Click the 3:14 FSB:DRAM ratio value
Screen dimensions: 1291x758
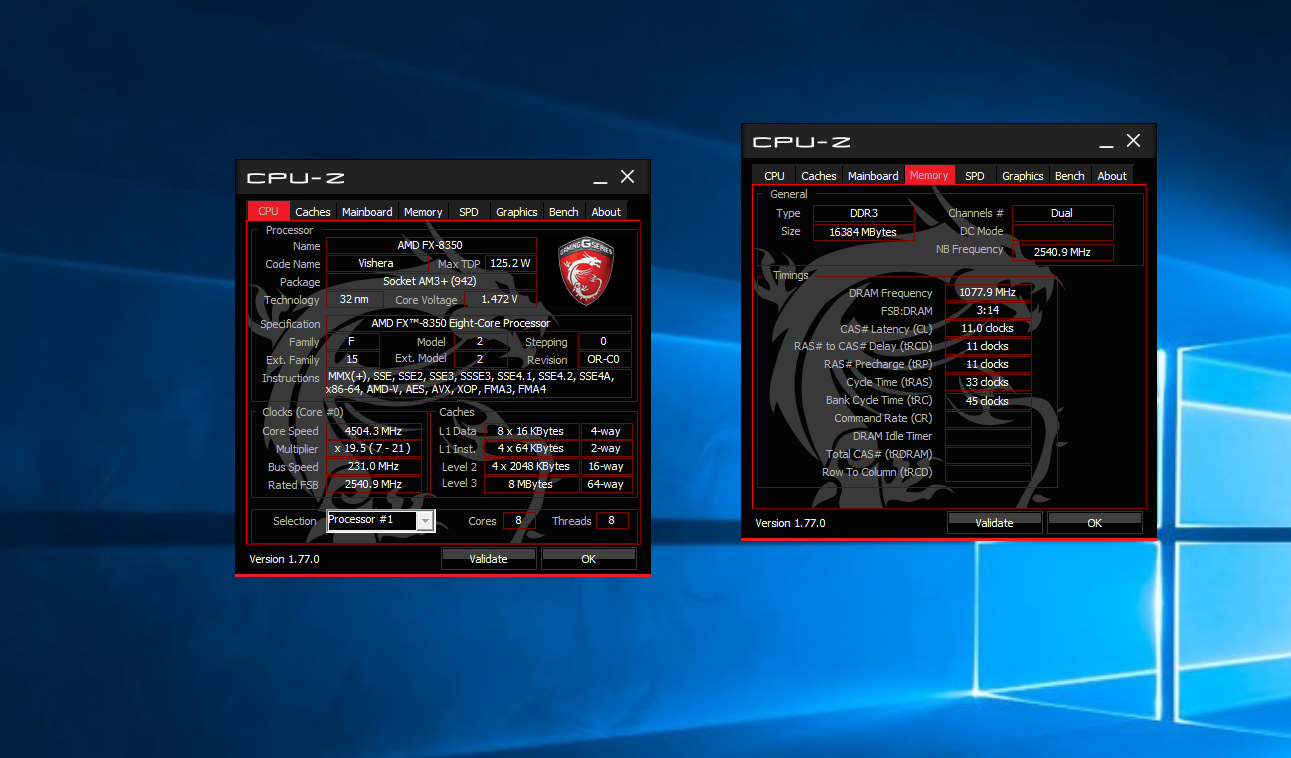click(x=988, y=311)
